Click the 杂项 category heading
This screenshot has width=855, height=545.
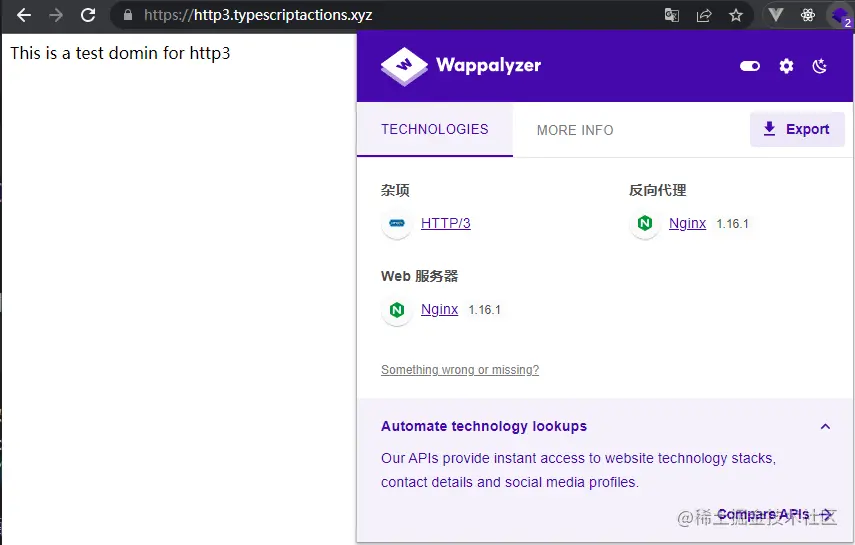click(x=395, y=190)
